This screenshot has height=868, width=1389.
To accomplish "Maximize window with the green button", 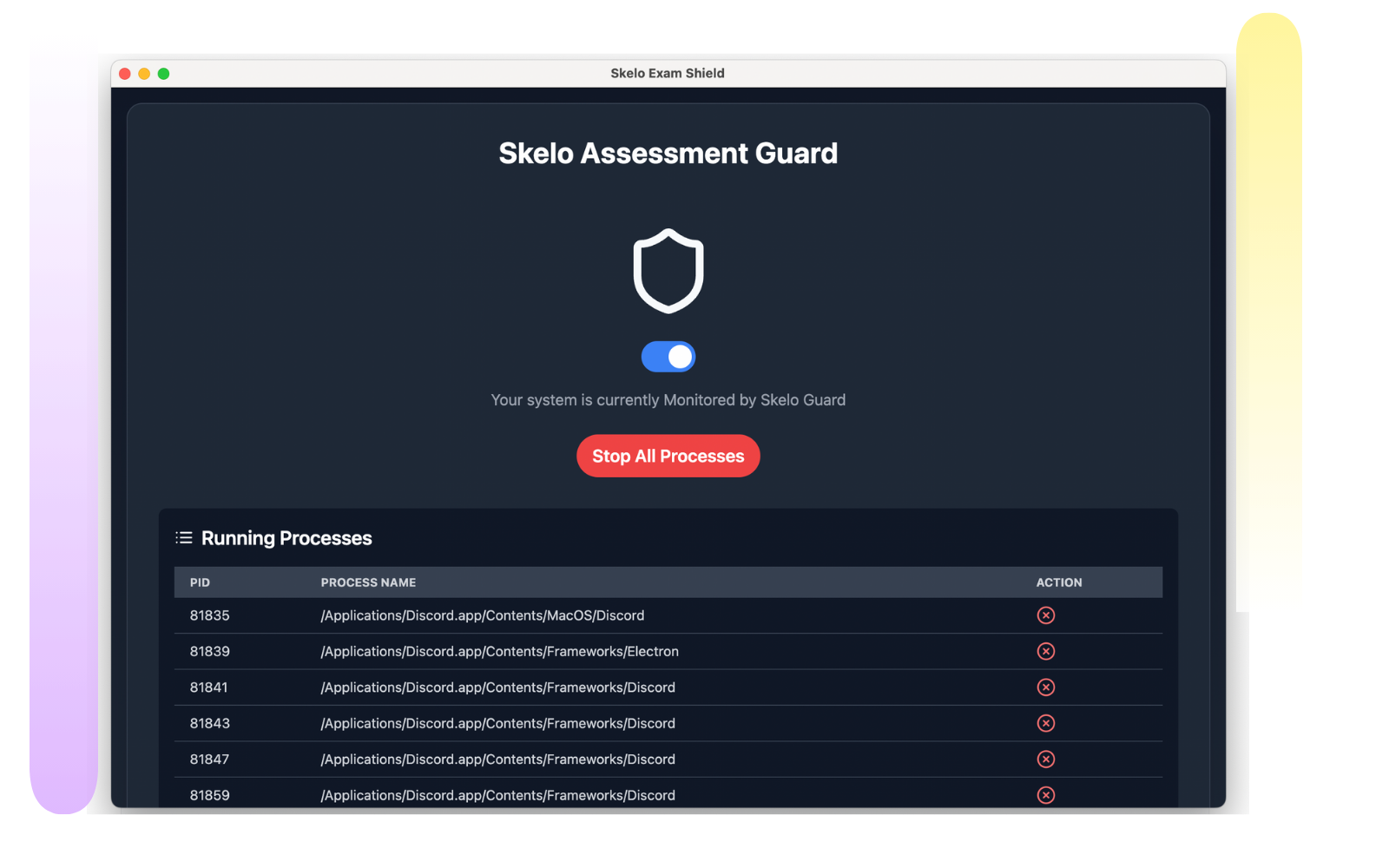I will (163, 74).
